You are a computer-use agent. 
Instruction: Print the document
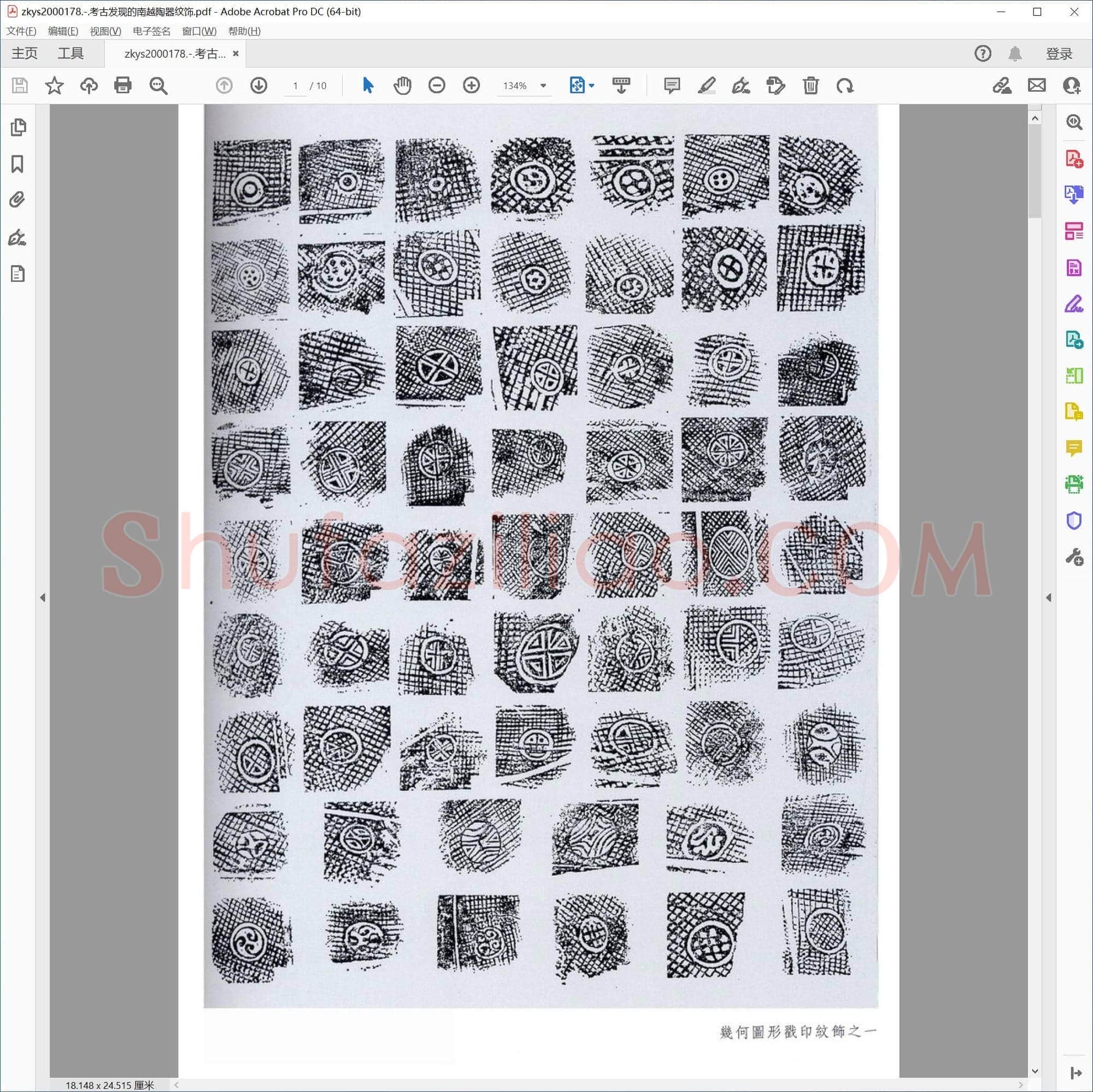[x=123, y=85]
